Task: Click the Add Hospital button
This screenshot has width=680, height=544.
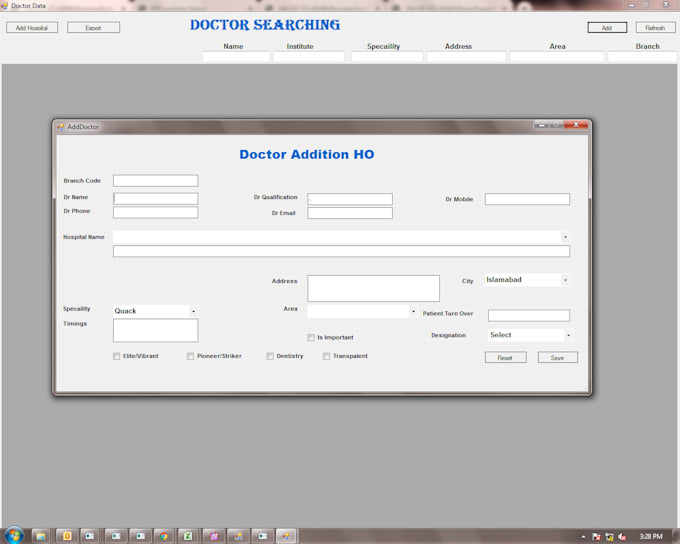Action: (x=32, y=28)
